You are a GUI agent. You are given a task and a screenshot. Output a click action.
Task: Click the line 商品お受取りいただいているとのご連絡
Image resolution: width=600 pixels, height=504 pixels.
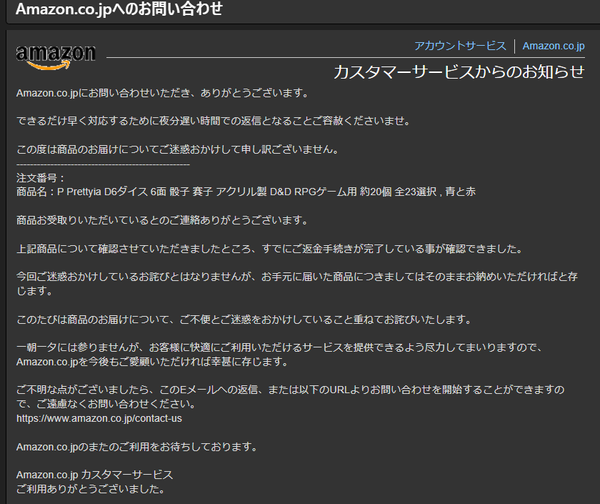162,220
